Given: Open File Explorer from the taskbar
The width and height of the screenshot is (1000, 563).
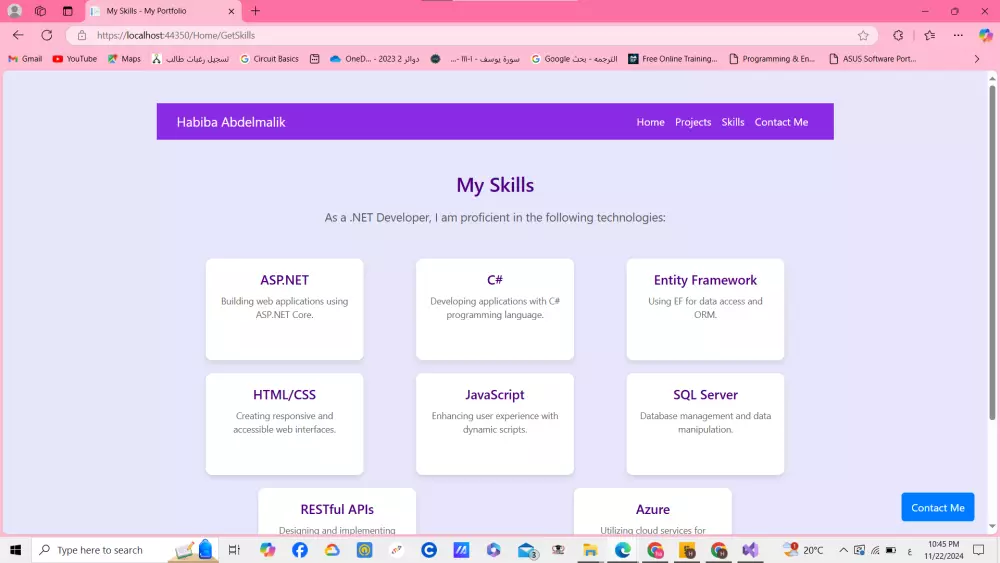Looking at the screenshot, I should tap(591, 550).
